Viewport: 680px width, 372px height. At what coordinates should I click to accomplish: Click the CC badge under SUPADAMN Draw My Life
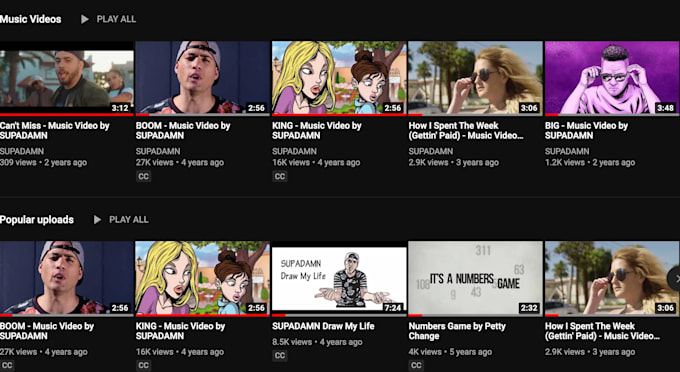[280, 356]
